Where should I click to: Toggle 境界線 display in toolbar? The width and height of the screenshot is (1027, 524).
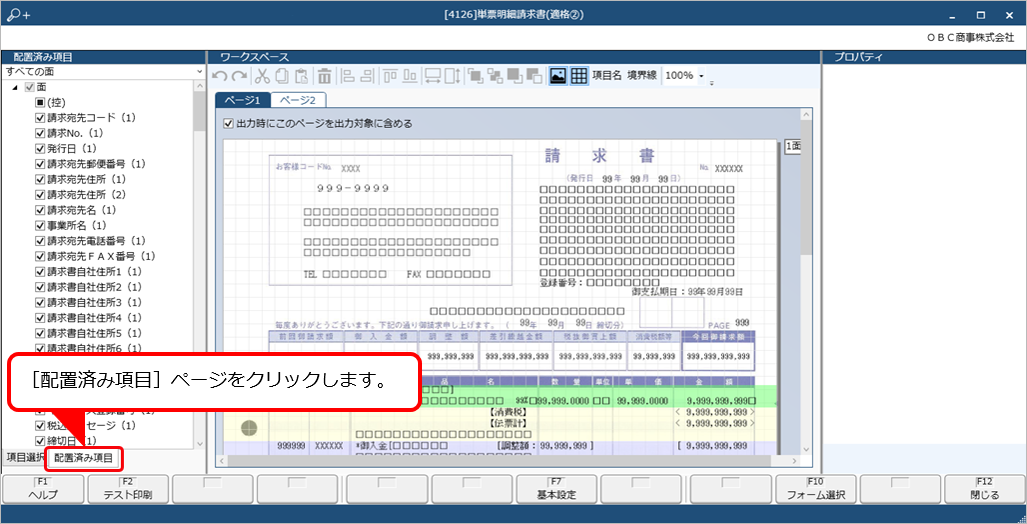pos(642,76)
